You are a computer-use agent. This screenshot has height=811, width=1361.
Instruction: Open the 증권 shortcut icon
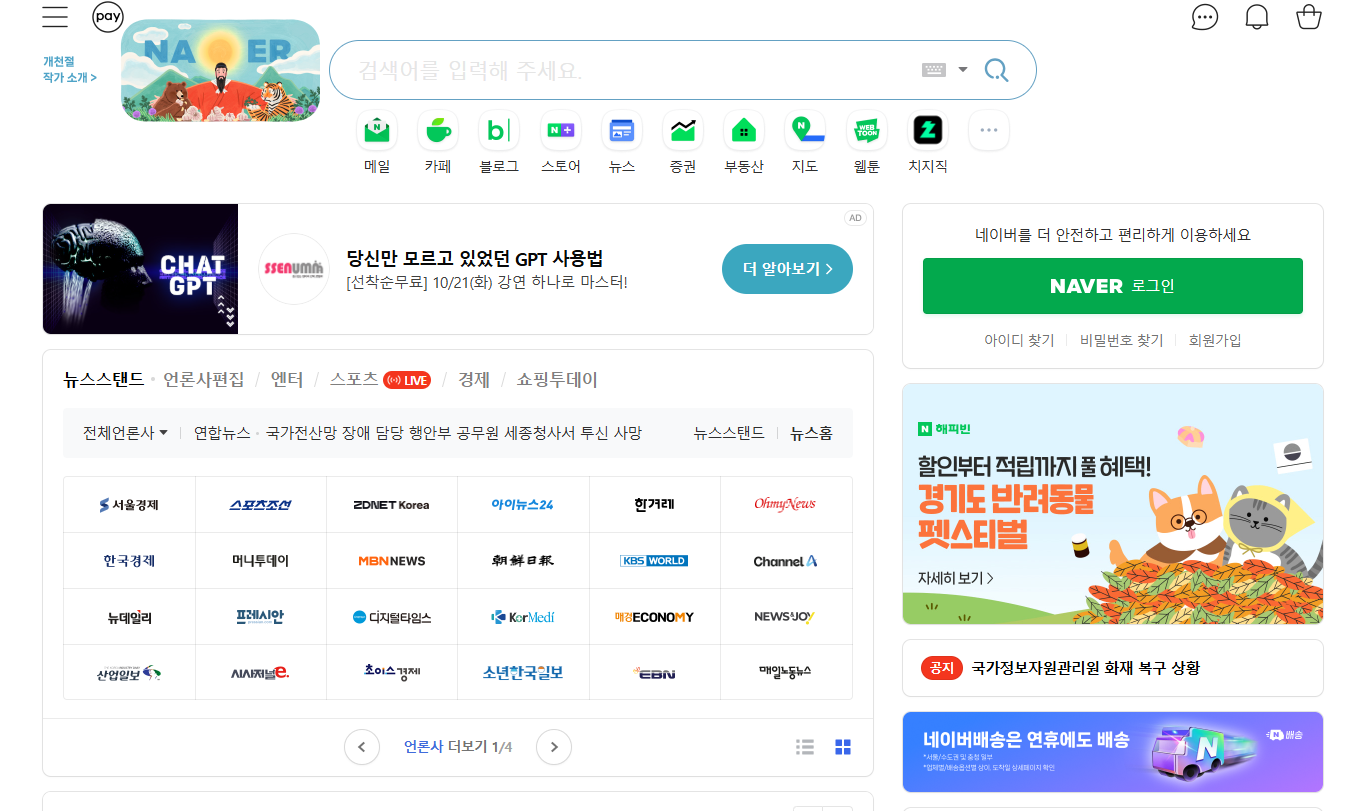[683, 130]
